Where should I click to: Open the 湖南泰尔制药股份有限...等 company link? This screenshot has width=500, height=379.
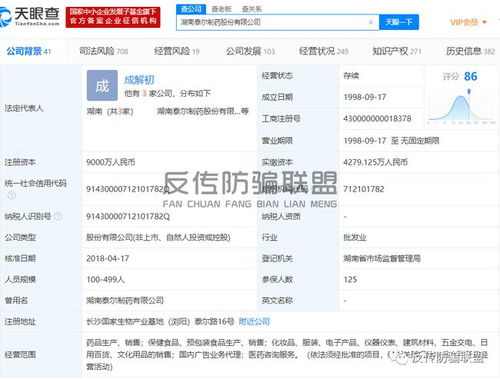(203, 111)
